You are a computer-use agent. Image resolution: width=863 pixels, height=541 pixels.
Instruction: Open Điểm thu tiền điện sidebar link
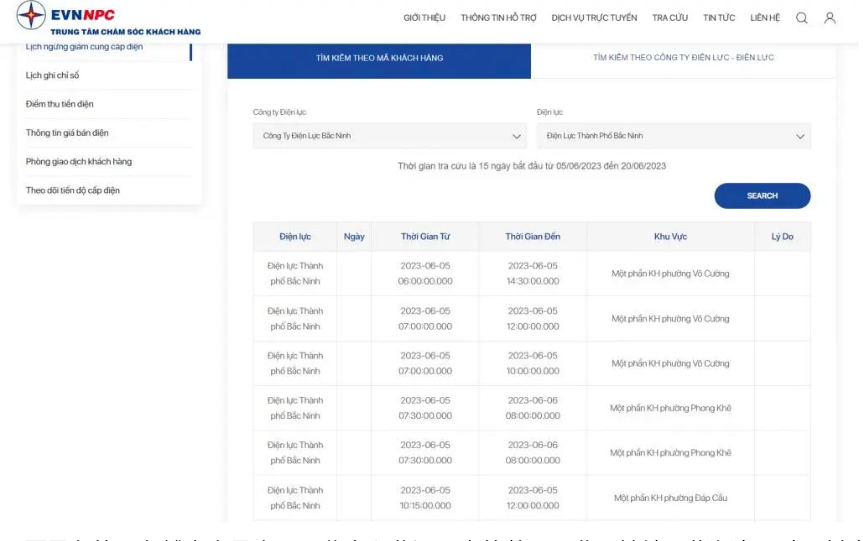tap(59, 104)
